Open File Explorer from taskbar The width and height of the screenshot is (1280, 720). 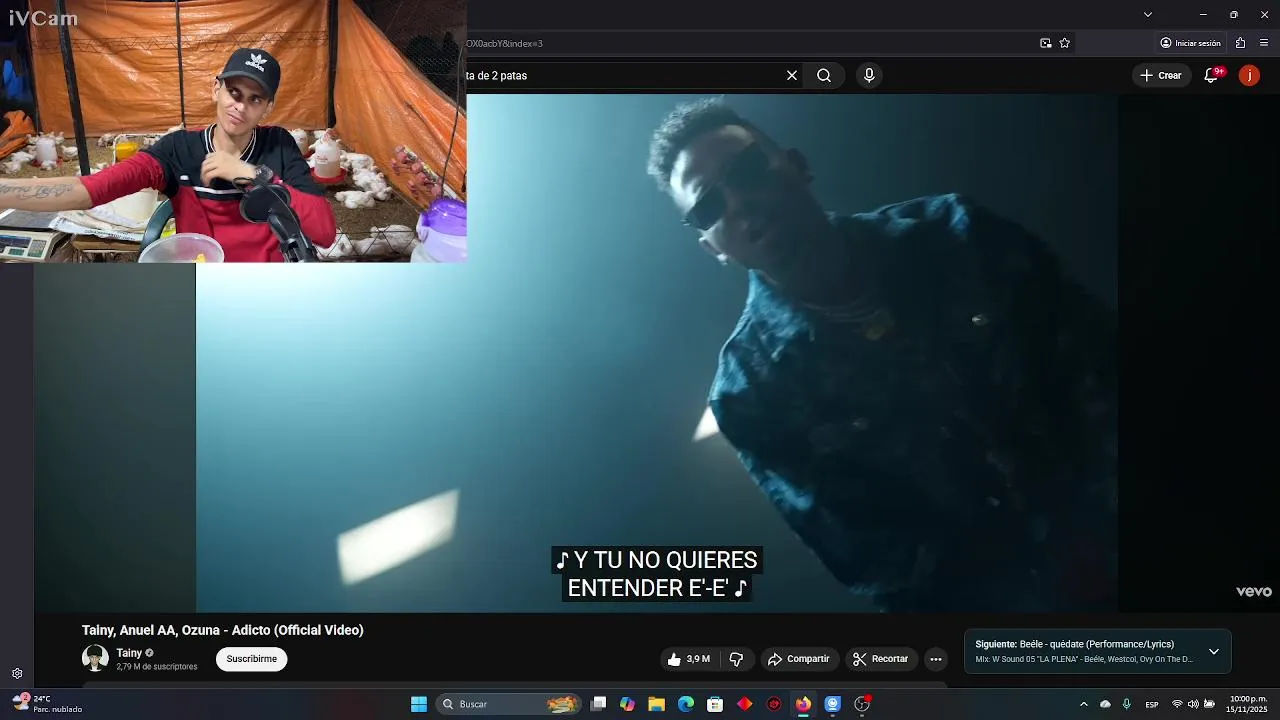pyautogui.click(x=656, y=704)
